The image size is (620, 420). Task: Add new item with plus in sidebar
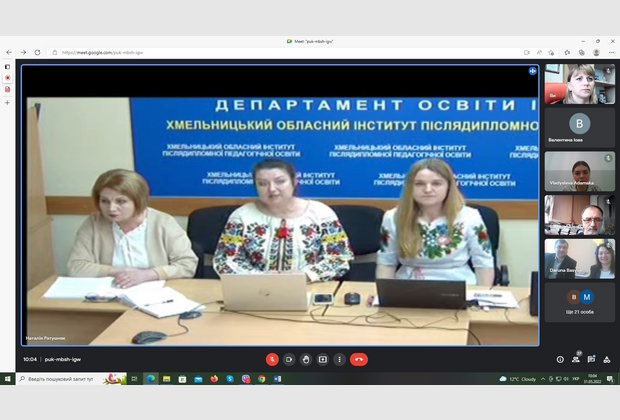coord(7,102)
